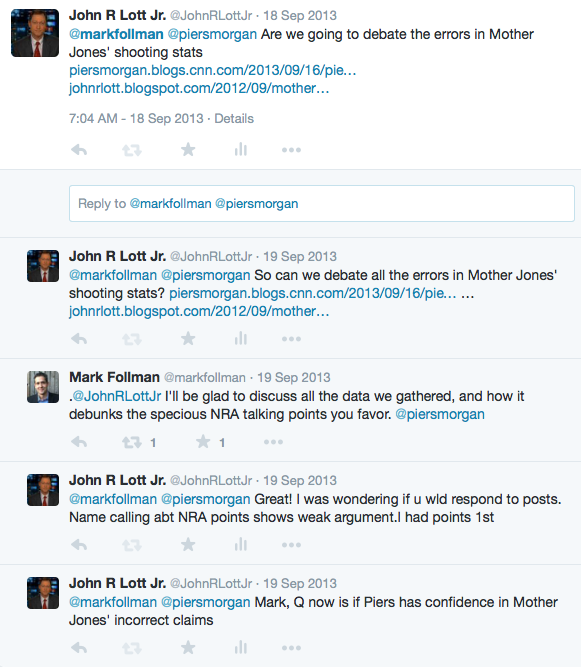View analytics on the top 18 Sep tweet

pos(241,149)
